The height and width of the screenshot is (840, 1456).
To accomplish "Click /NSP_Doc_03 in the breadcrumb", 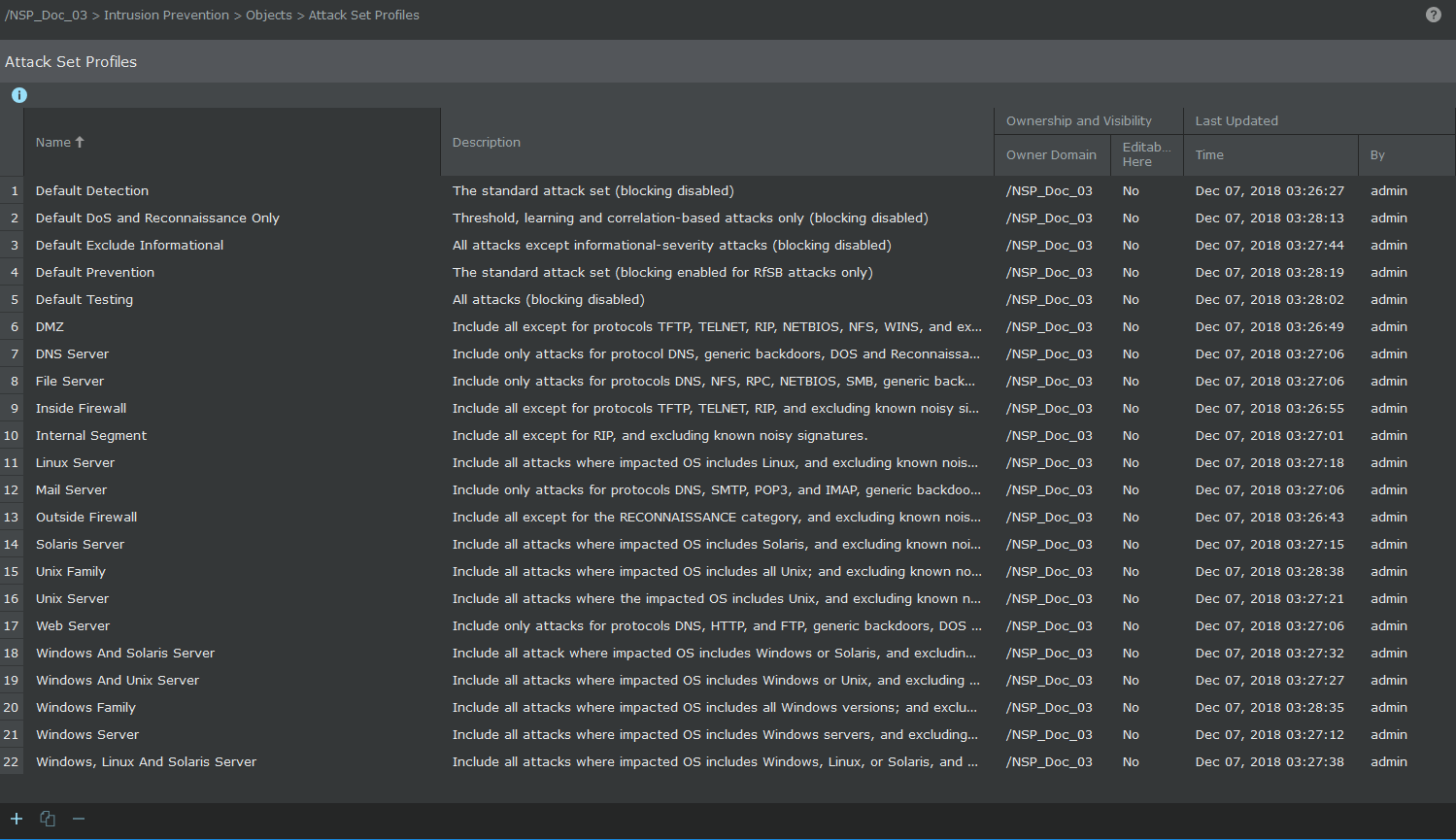I will tap(46, 16).
